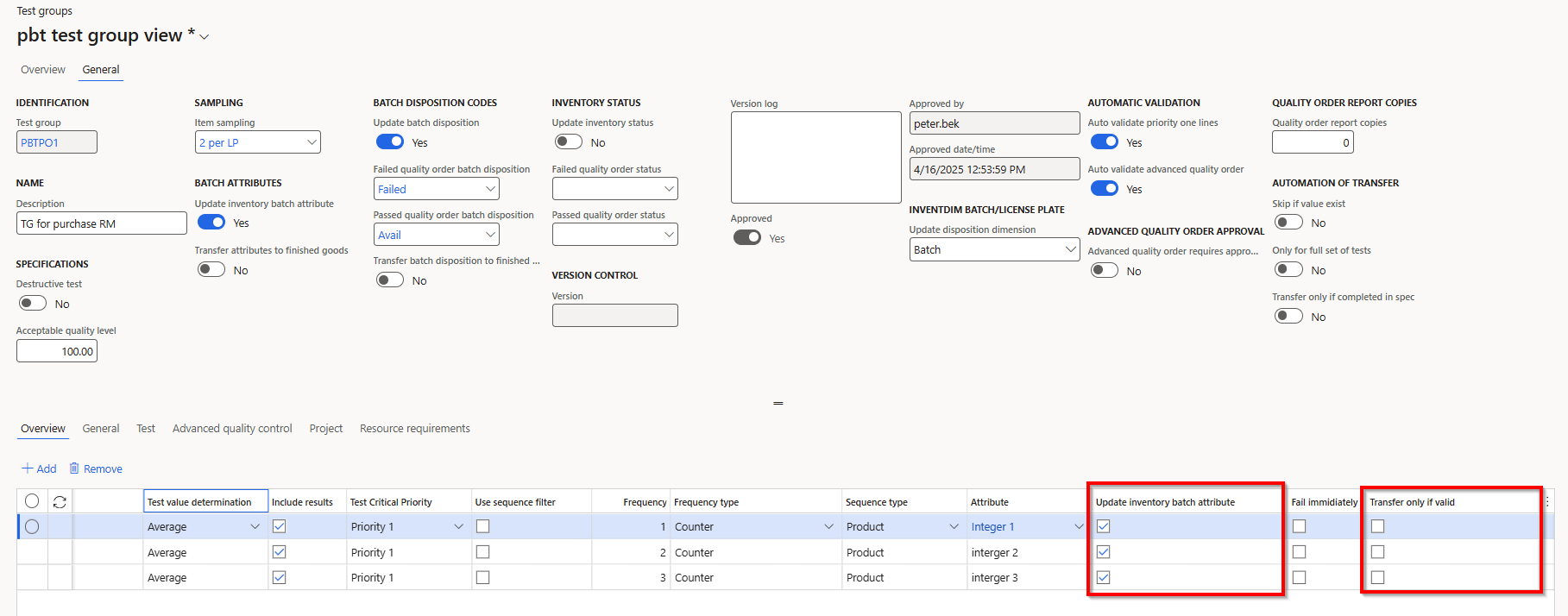This screenshot has width=1568, height=616.
Task: Open grid options vertical ellipsis
Action: point(1547,501)
